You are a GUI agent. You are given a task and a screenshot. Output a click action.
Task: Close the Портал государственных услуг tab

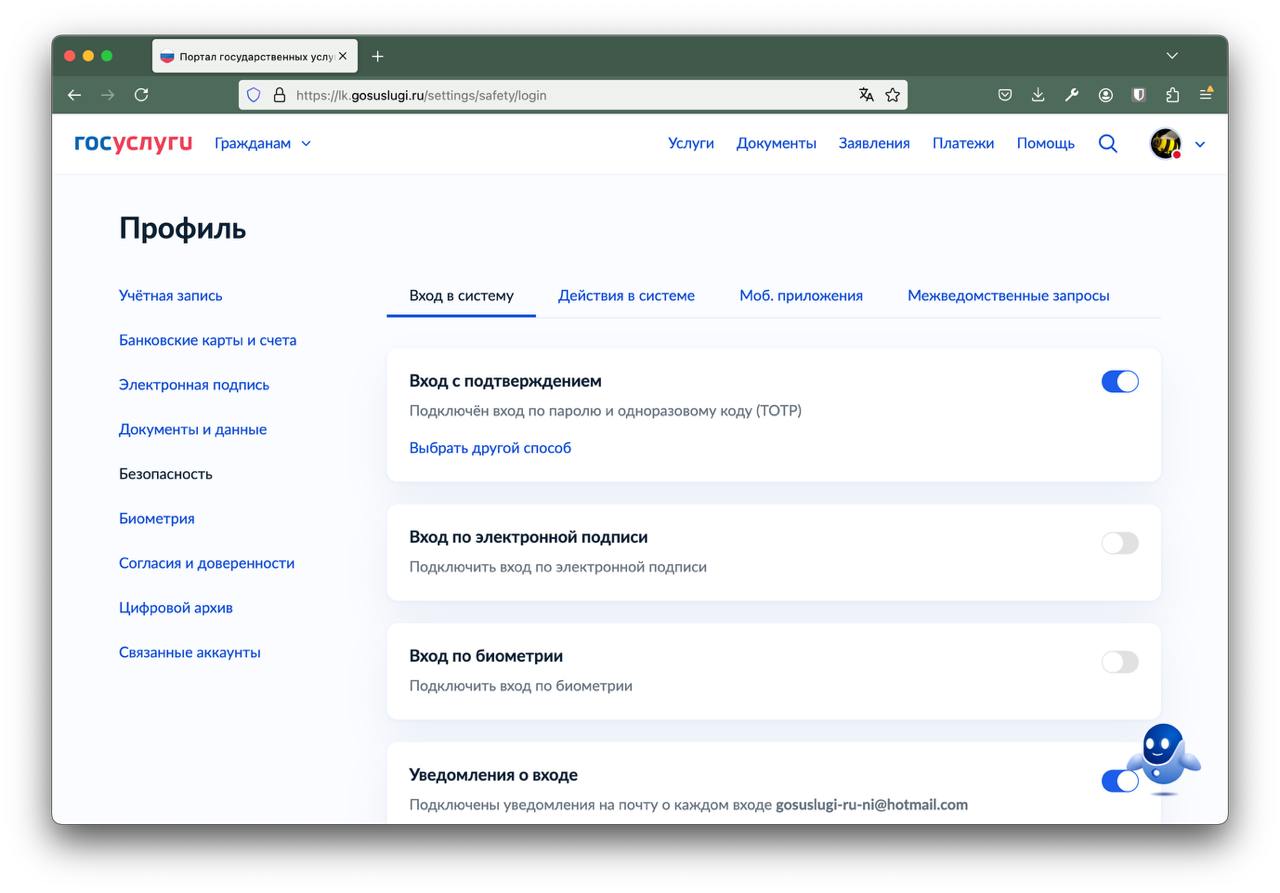click(343, 56)
